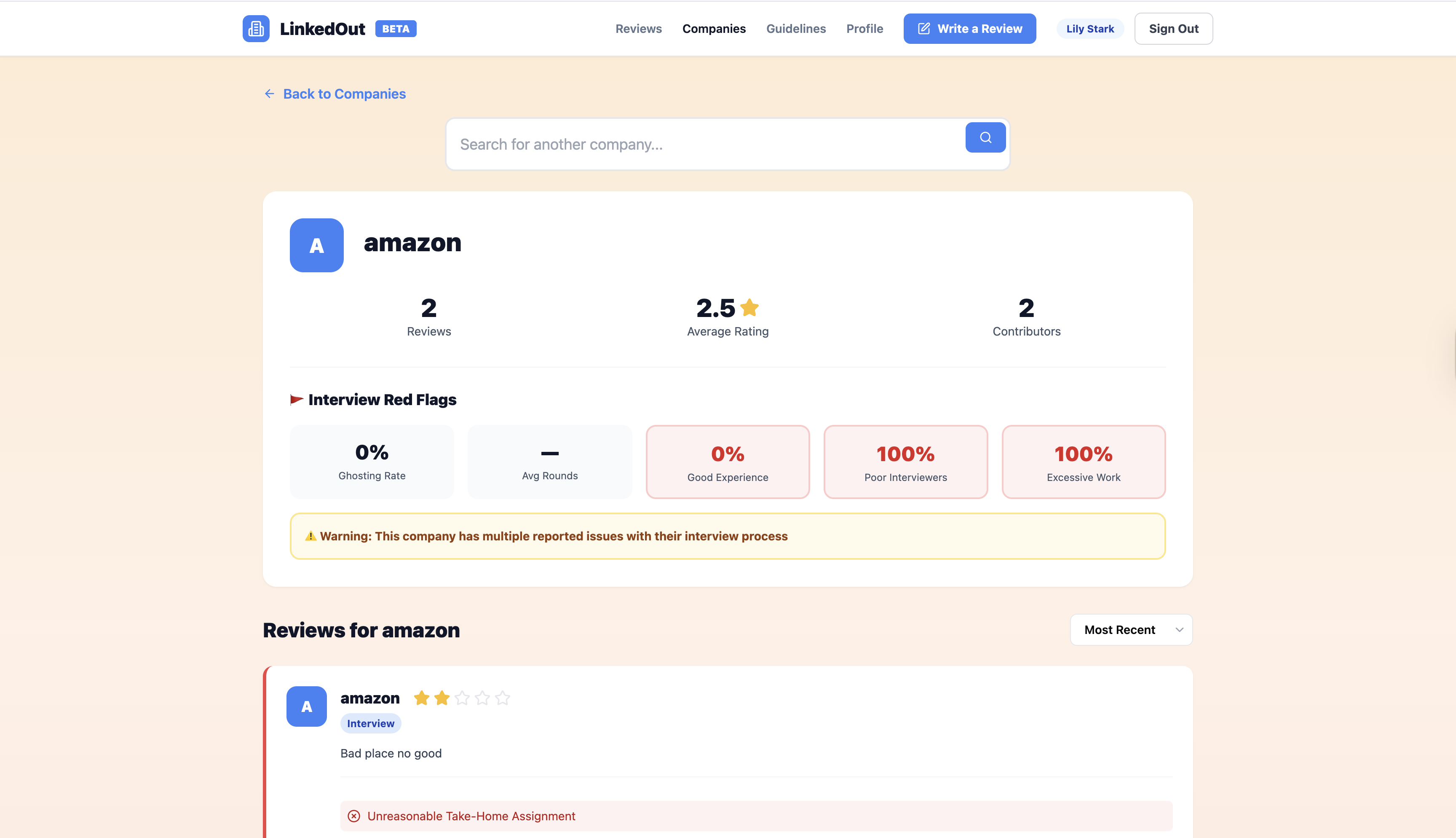The image size is (1456, 838).
Task: Click the large amazon avatar tile
Action: (316, 245)
